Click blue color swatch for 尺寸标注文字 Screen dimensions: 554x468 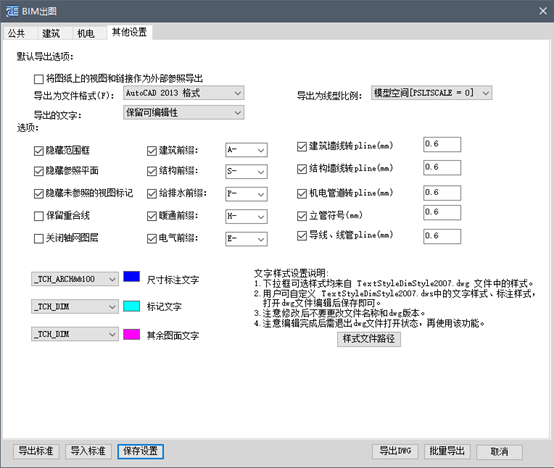tap(132, 277)
